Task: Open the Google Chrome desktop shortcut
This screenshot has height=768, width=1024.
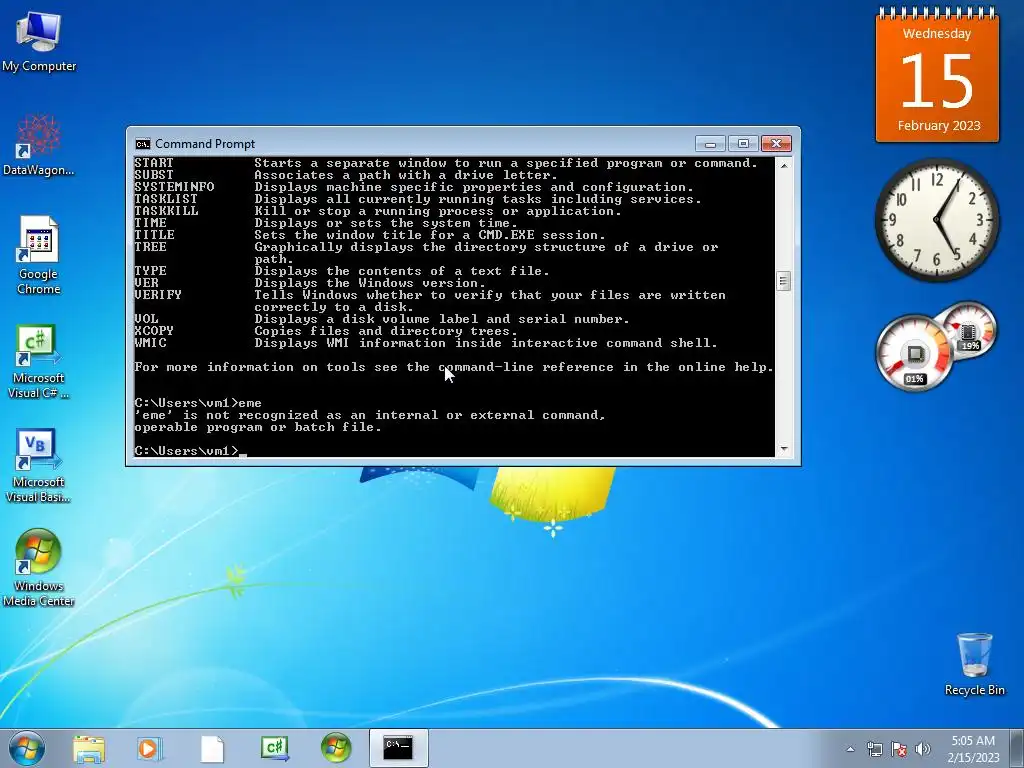Action: (x=39, y=255)
